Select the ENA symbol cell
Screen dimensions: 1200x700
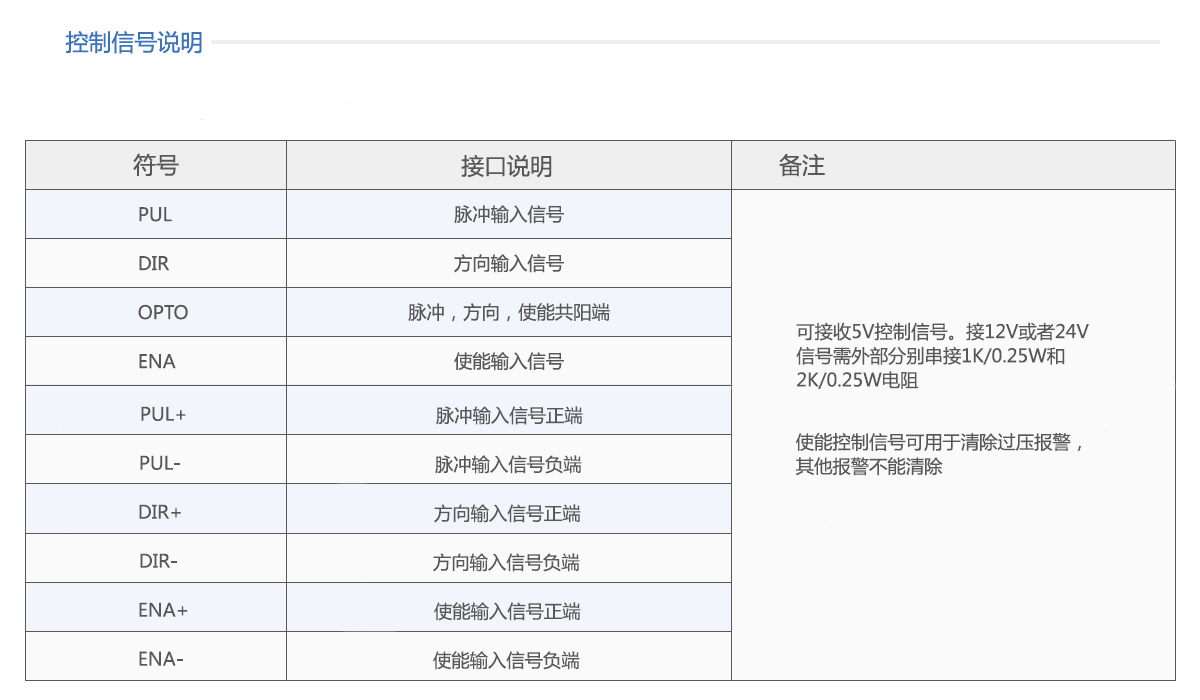pyautogui.click(x=156, y=361)
